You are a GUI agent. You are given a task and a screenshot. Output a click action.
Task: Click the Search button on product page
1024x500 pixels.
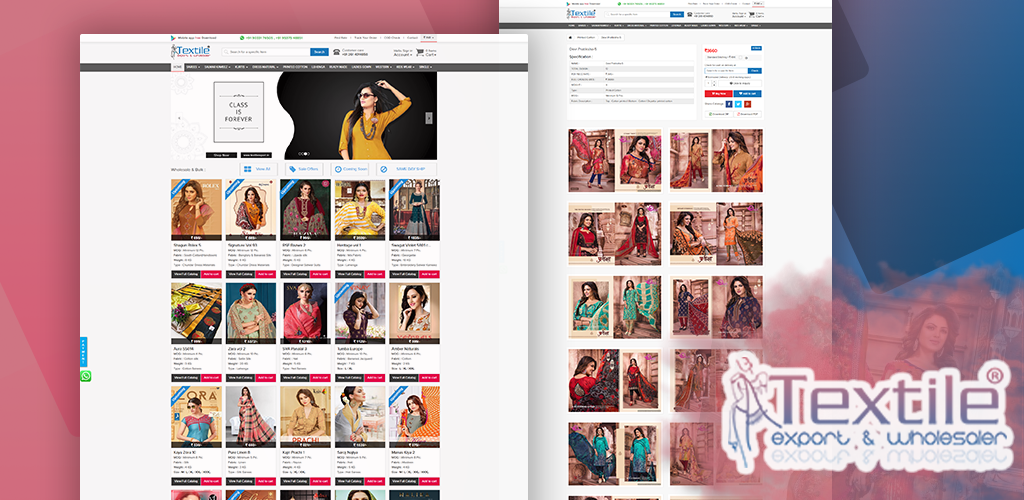click(x=677, y=14)
